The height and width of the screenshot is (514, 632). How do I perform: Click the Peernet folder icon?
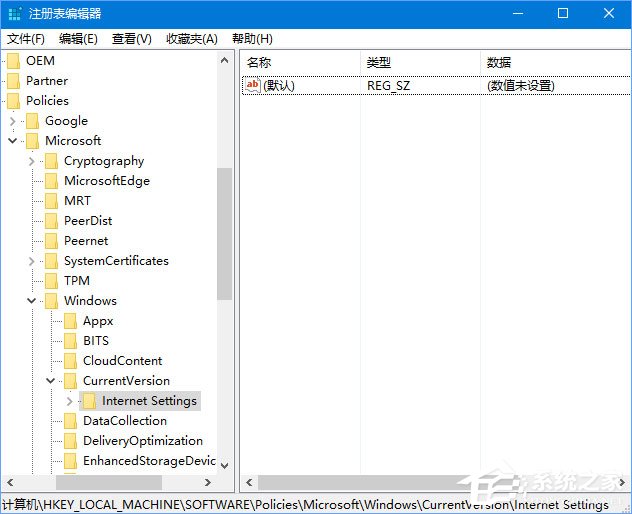point(51,241)
